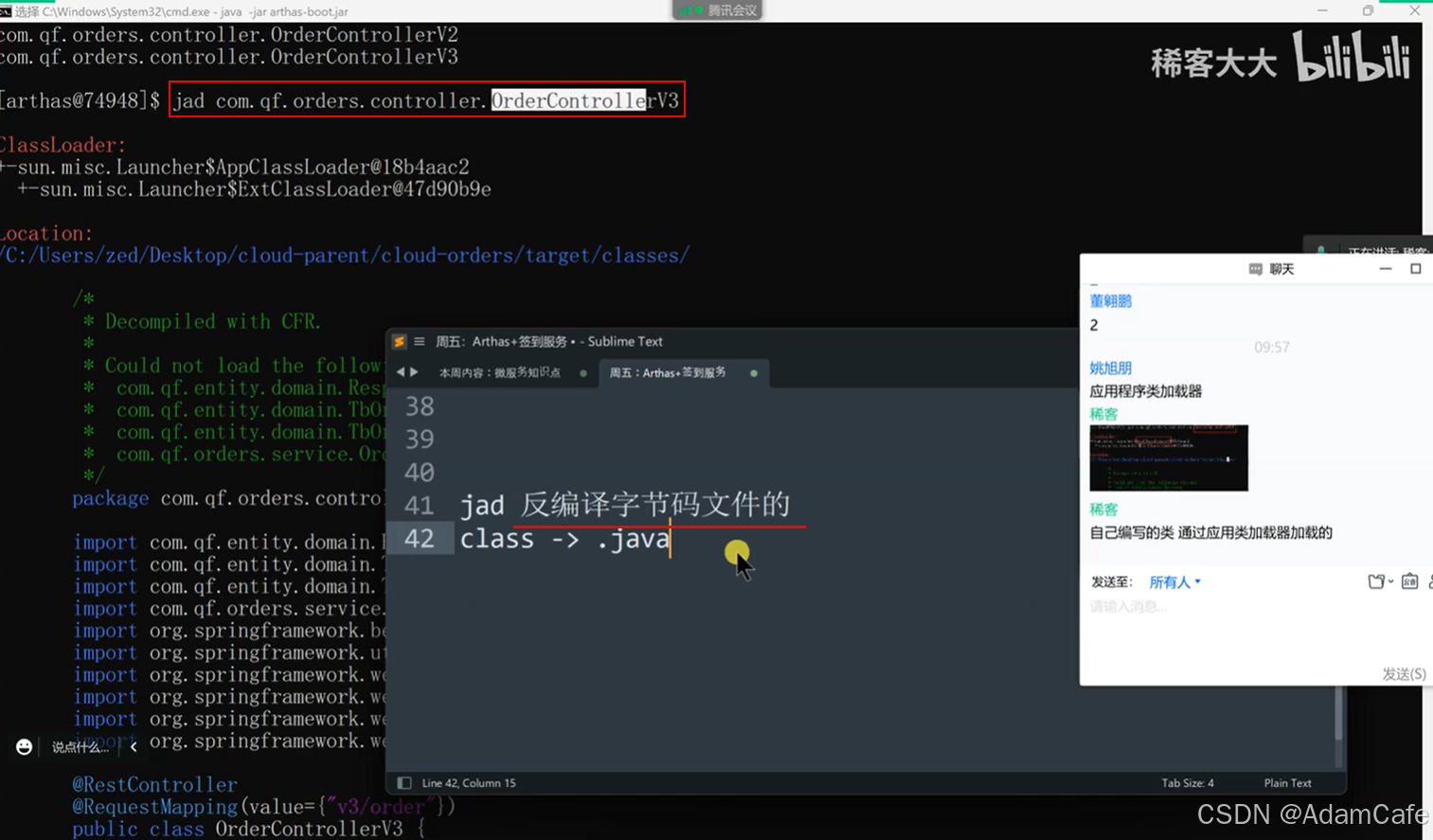Click line number 38 in gutter

tap(420, 406)
